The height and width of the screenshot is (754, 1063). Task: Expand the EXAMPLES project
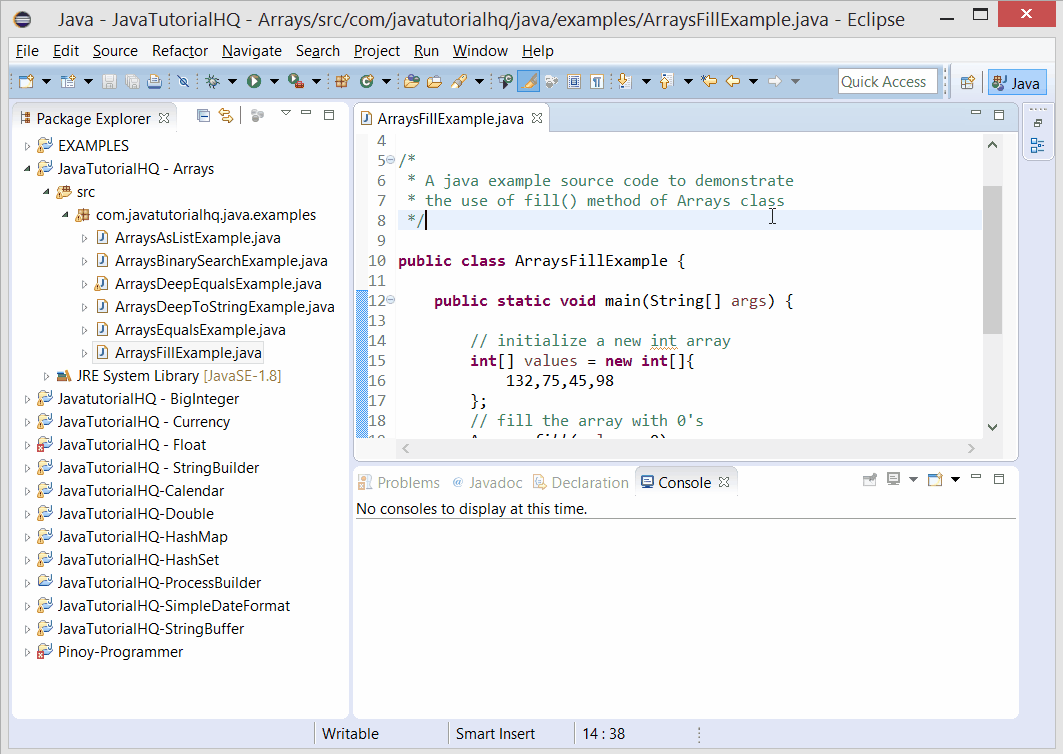point(26,145)
